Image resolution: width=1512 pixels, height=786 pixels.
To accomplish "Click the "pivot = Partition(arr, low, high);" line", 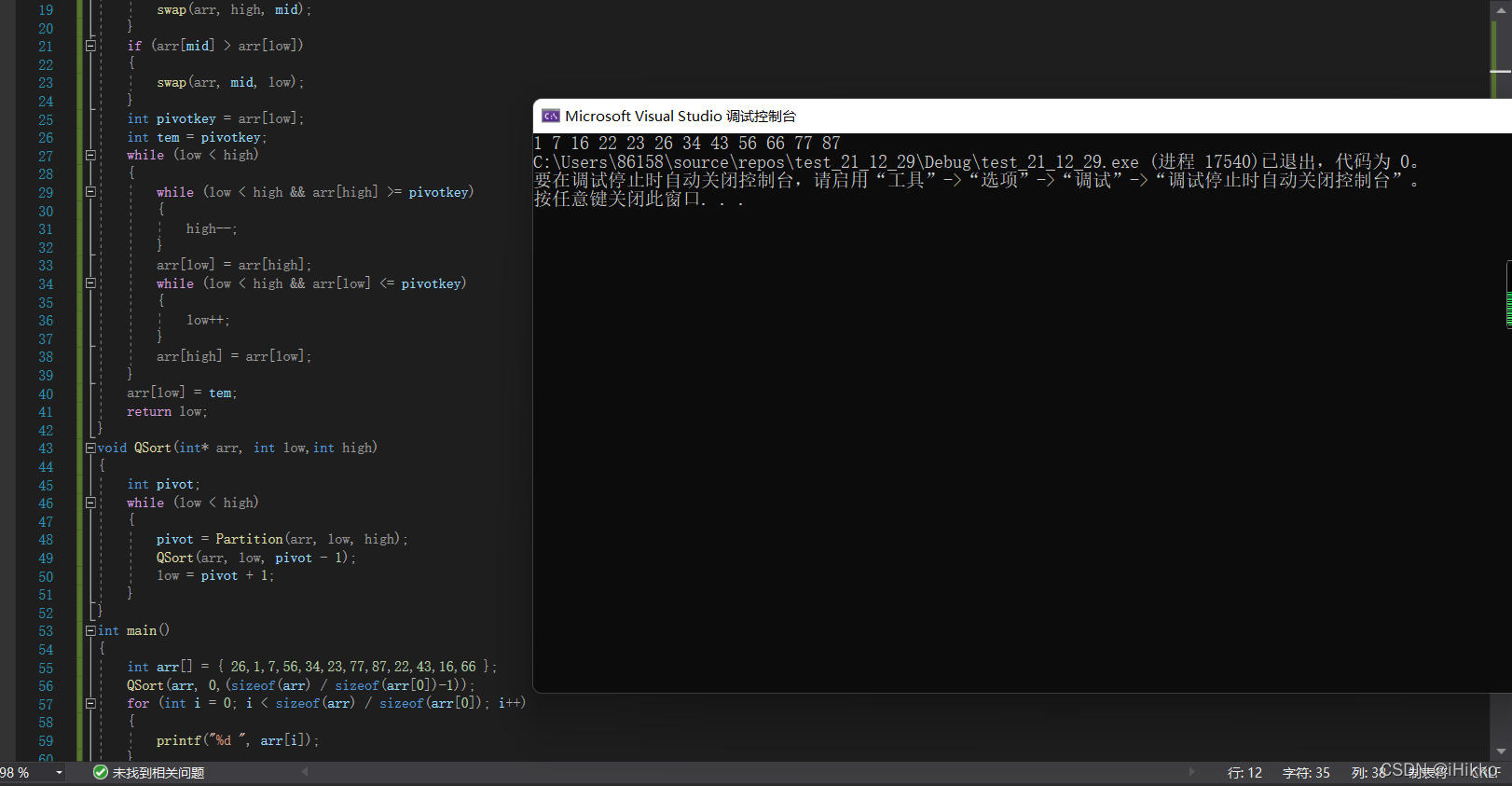I will 282,539.
